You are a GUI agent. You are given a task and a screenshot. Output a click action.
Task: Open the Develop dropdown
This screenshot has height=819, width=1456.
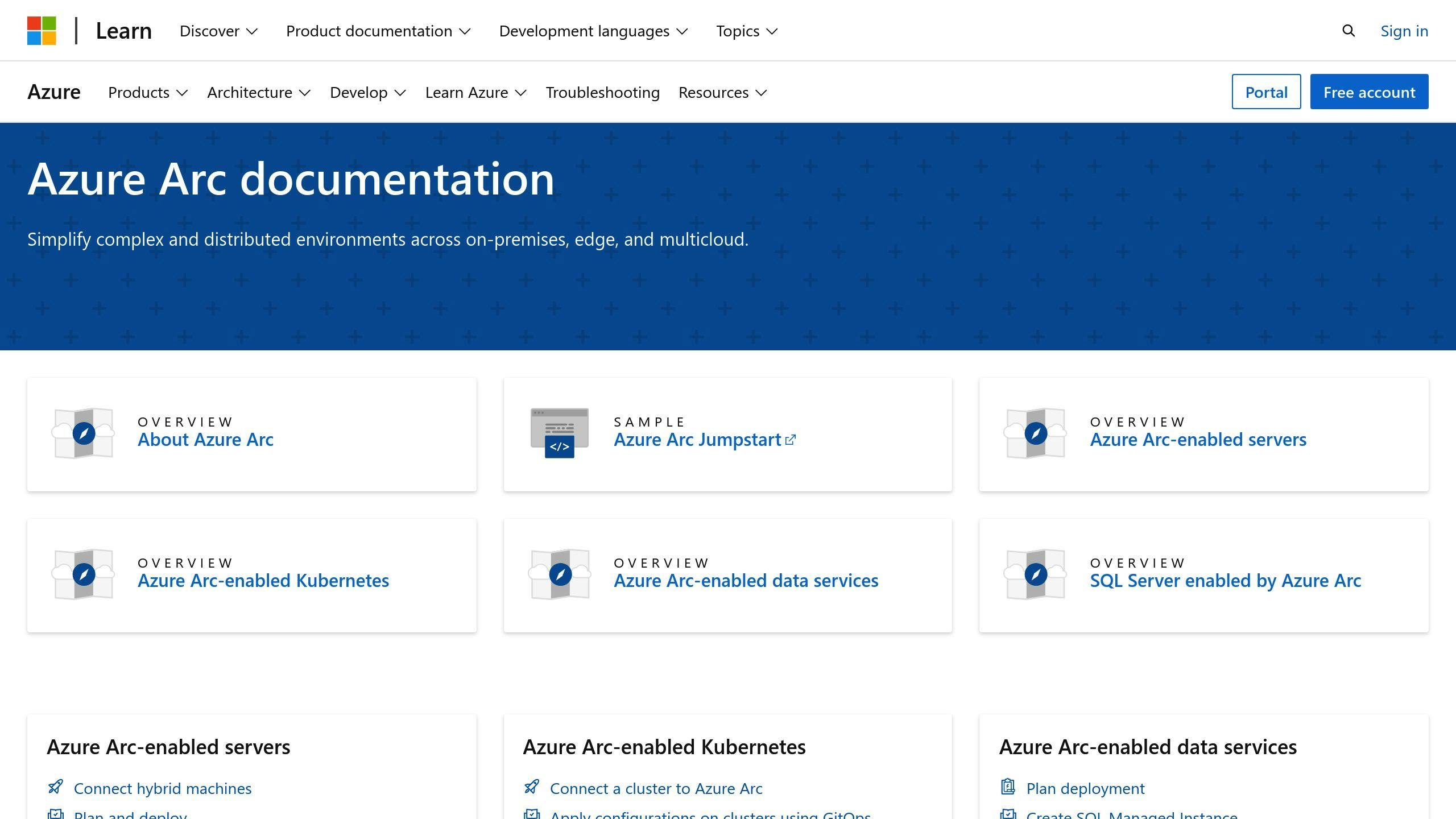pos(368,92)
